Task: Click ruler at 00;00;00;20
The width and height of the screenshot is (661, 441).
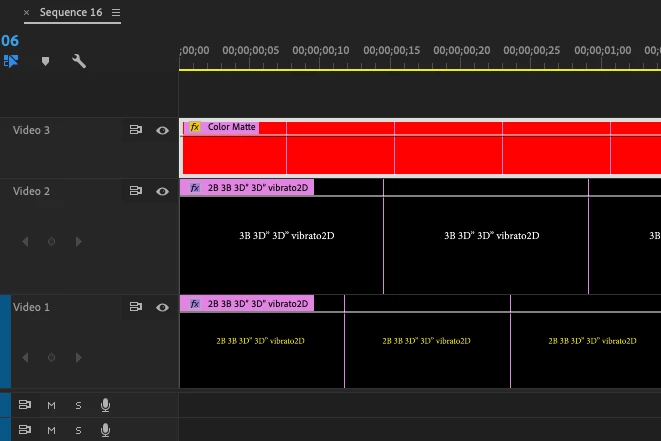Action: [462, 51]
